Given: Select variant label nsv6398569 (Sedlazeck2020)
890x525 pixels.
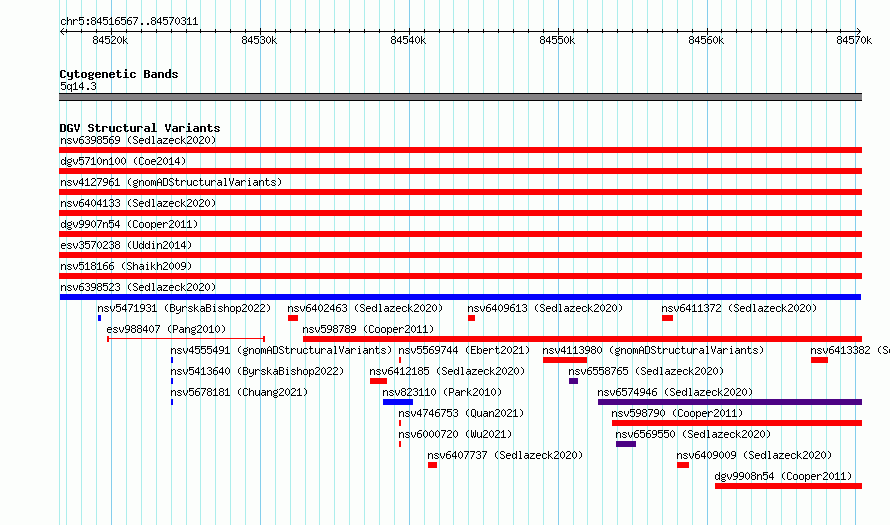Looking at the screenshot, I should 138,140.
